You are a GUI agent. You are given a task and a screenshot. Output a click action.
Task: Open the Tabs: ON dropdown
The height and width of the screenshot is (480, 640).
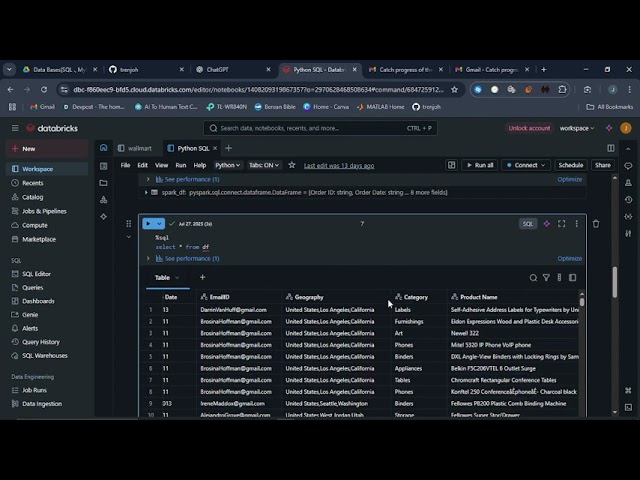coord(264,165)
